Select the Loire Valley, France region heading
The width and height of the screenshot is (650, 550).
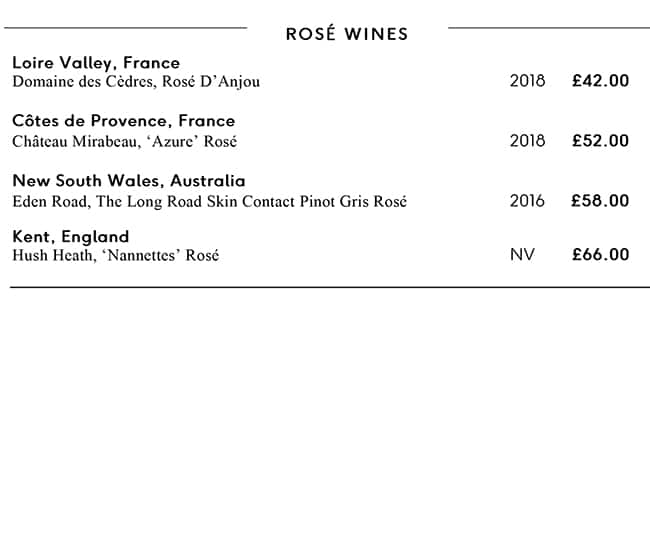coord(96,63)
